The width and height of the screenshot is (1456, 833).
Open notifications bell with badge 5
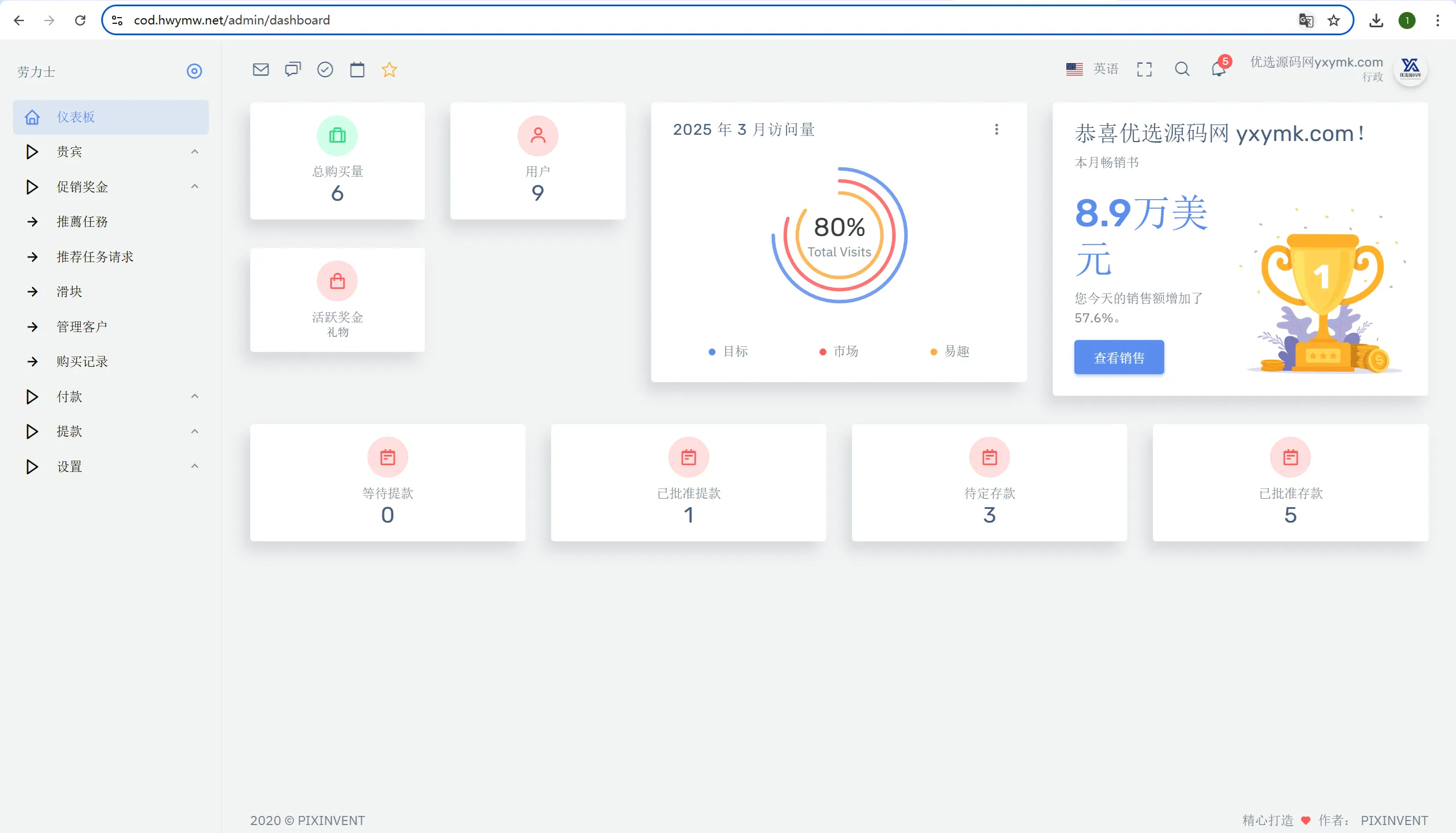click(x=1219, y=70)
